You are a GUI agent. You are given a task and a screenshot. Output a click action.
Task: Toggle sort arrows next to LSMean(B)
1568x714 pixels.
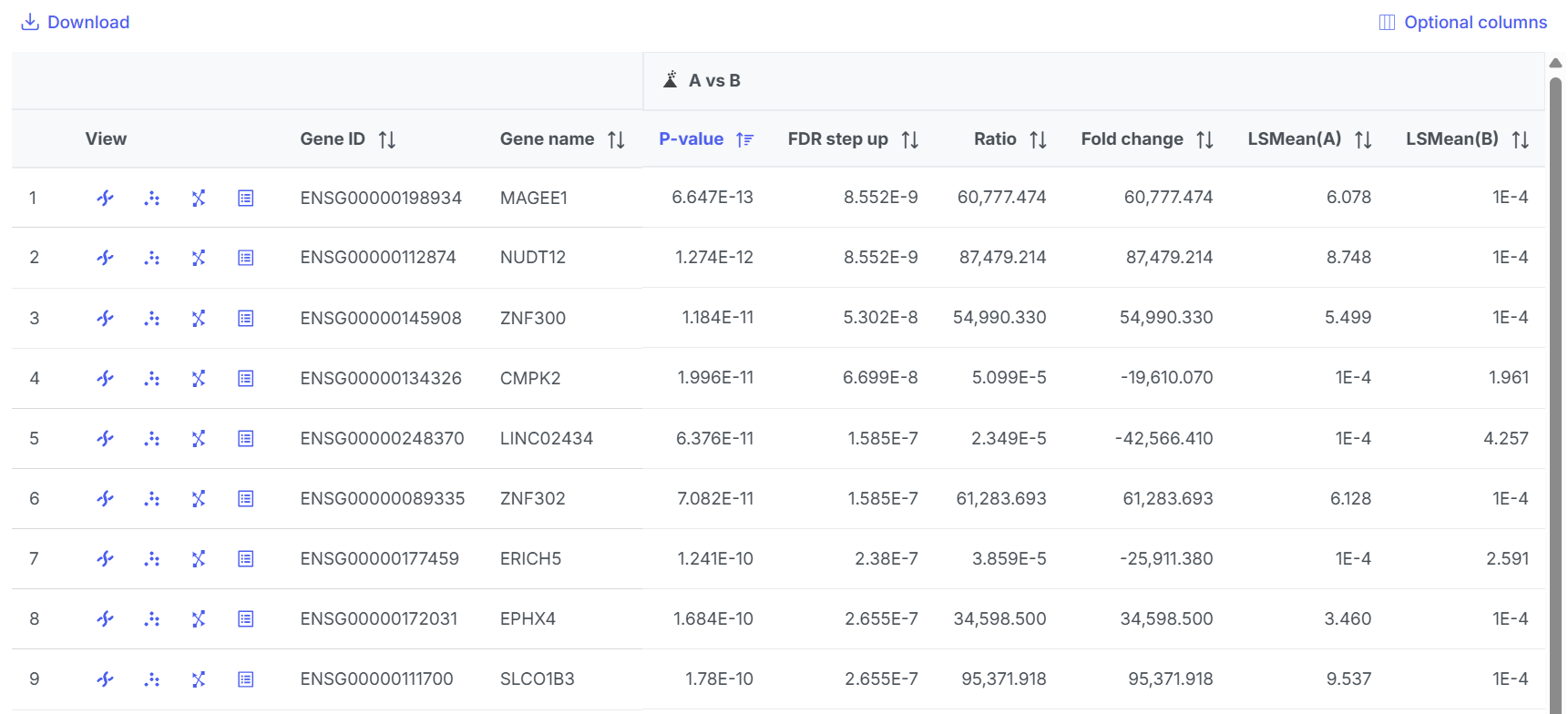pyautogui.click(x=1521, y=139)
